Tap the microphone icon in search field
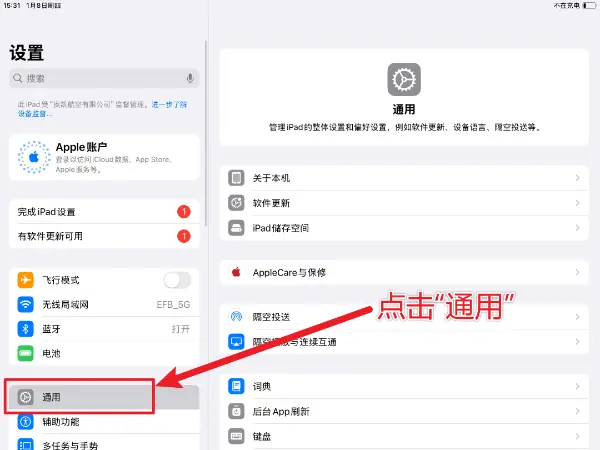Image resolution: width=600 pixels, height=450 pixels. coord(190,78)
